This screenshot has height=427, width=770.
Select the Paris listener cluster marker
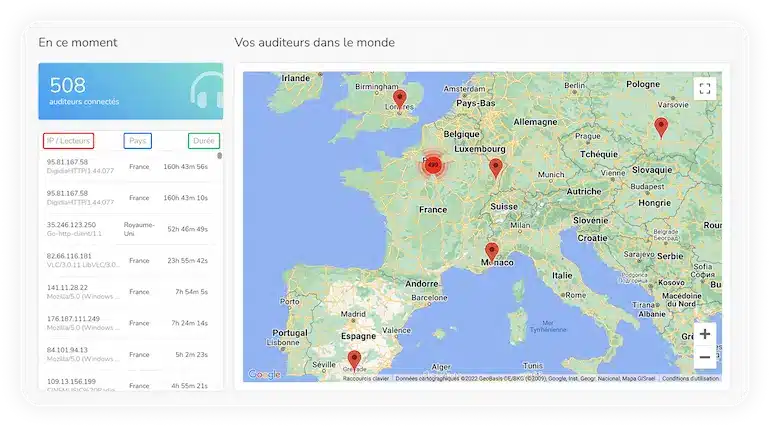(x=433, y=165)
